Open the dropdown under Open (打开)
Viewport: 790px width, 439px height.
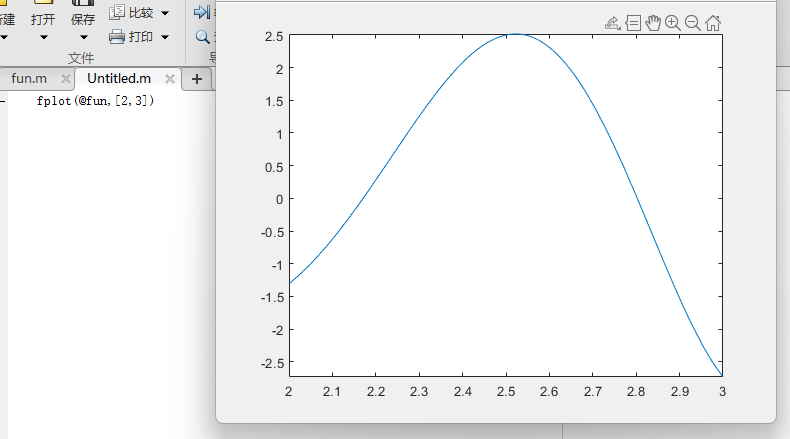tap(43, 37)
